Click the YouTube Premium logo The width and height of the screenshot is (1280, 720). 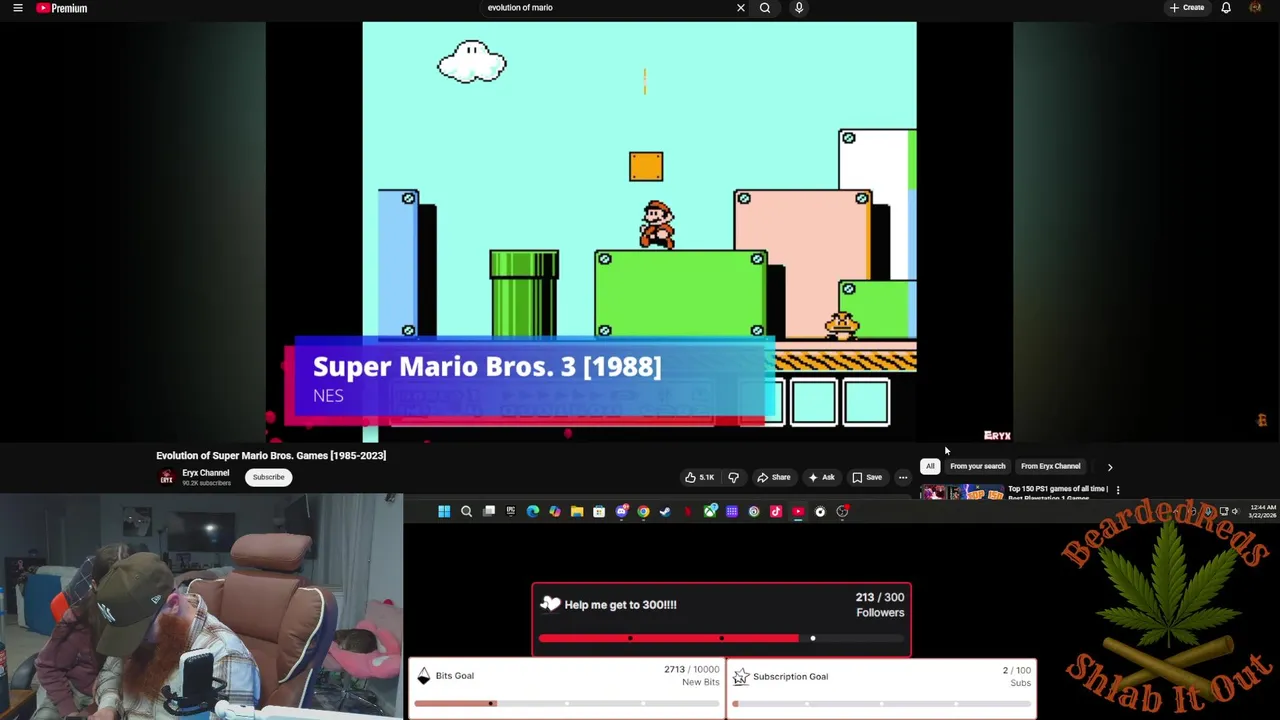pyautogui.click(x=62, y=8)
